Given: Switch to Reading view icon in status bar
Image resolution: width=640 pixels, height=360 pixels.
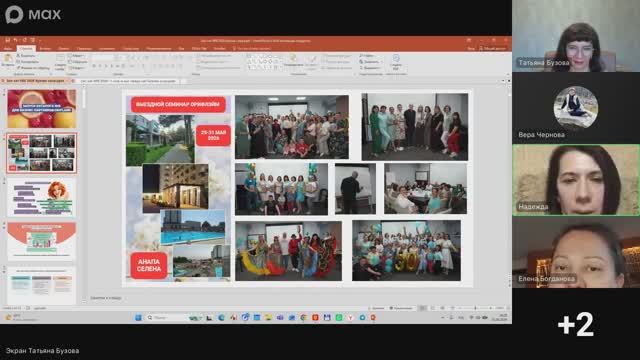Looking at the screenshot, I should [442, 308].
